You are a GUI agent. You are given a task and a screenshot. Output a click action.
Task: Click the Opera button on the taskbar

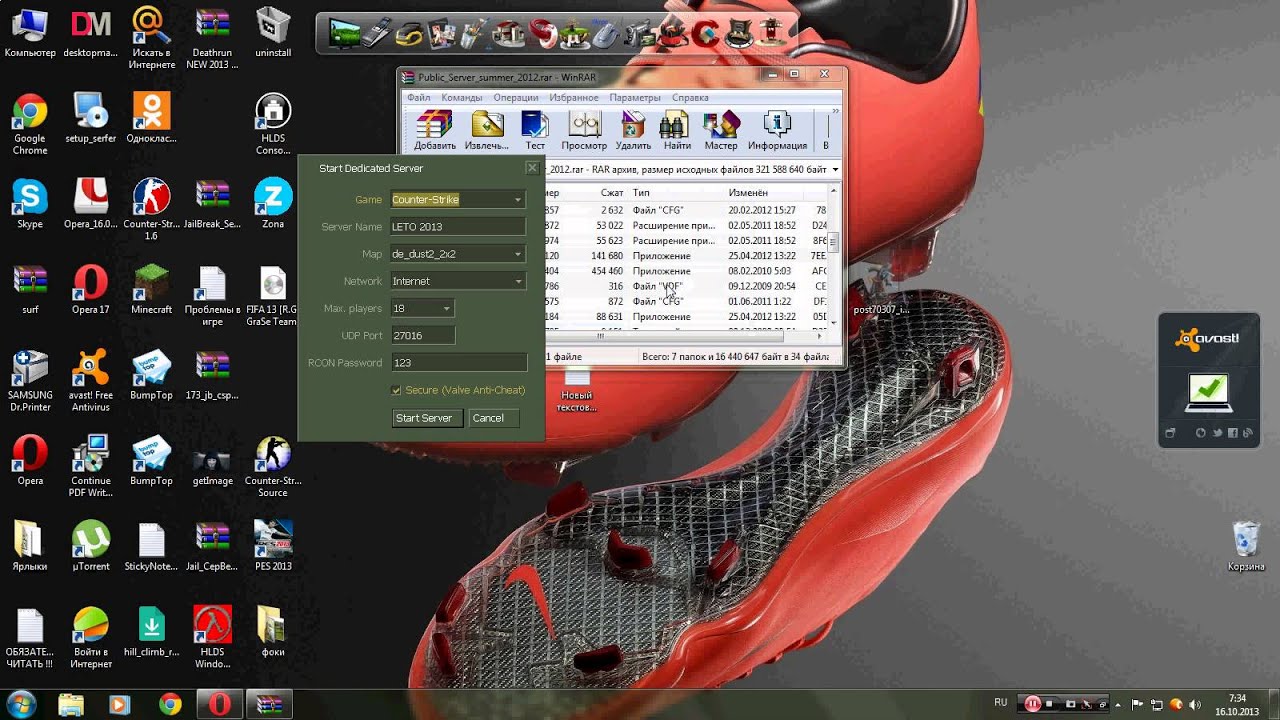point(219,704)
